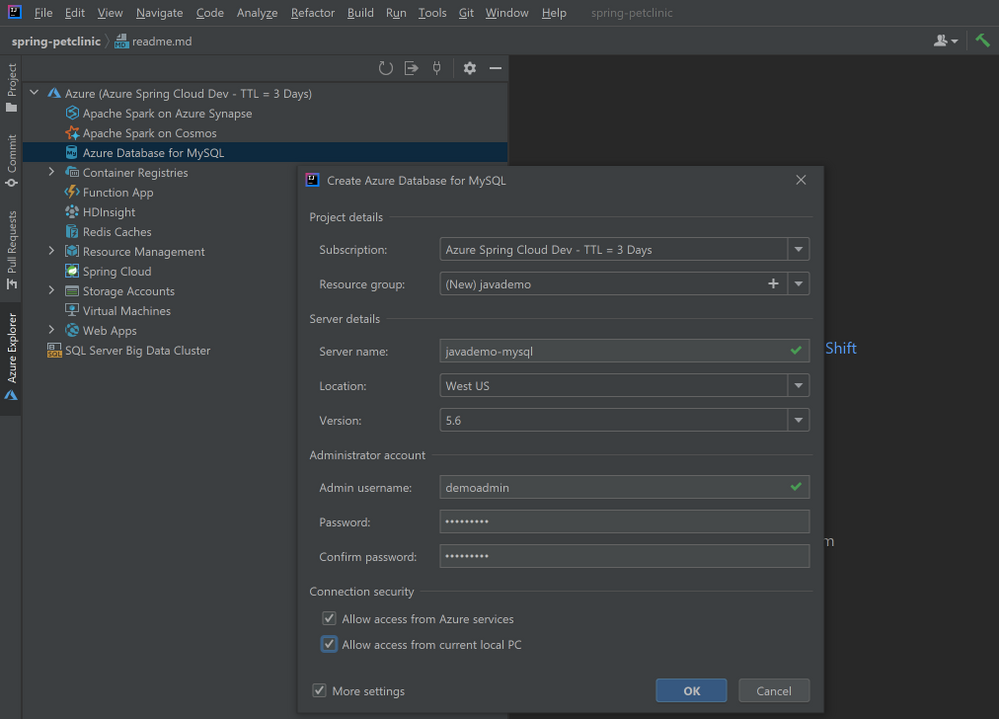This screenshot has width=999, height=719.
Task: Open the Subscription dropdown
Action: (798, 250)
